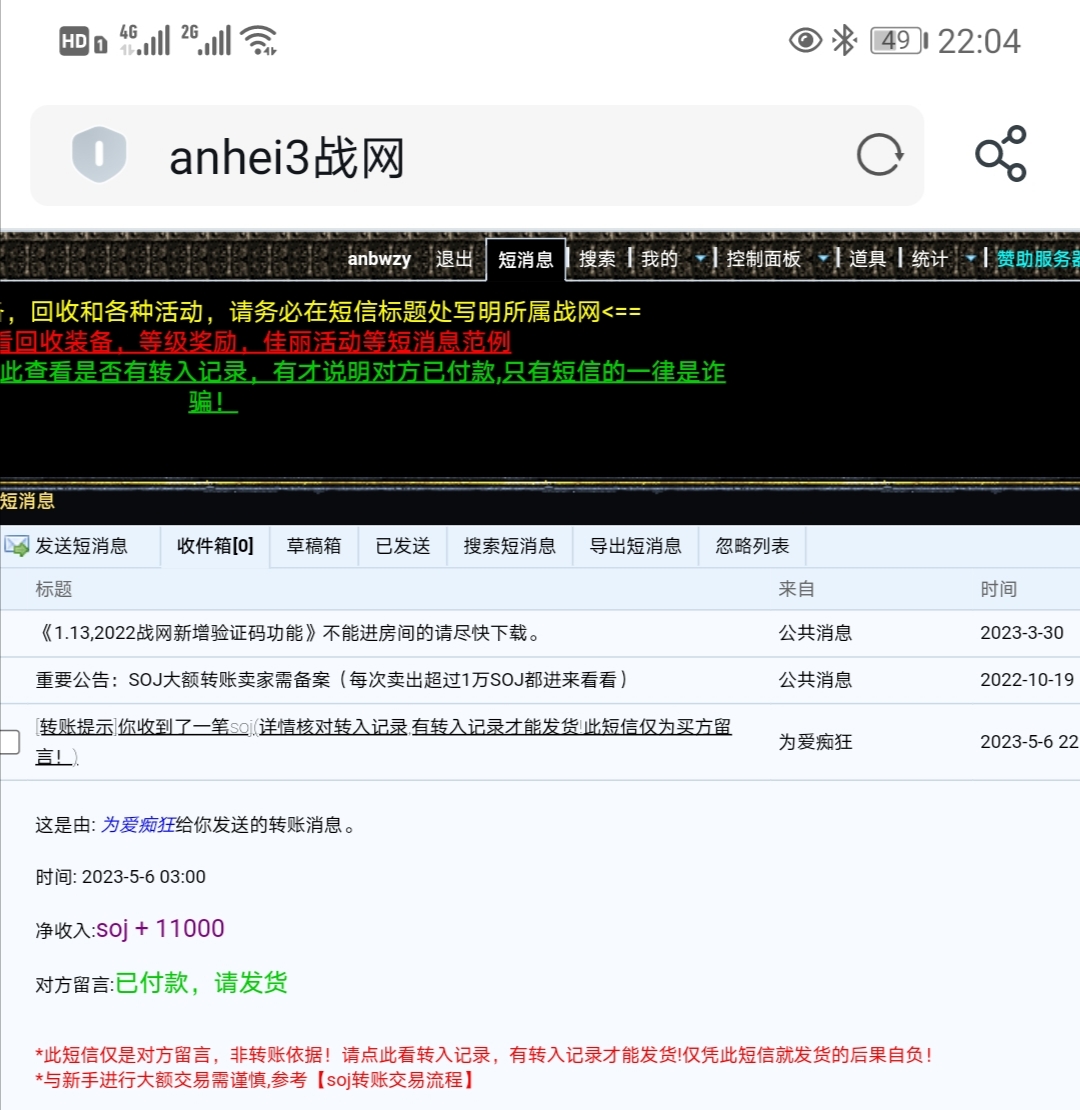1080x1110 pixels.
Task: Click the envelope icon for 发送短消息
Action: coord(17,546)
